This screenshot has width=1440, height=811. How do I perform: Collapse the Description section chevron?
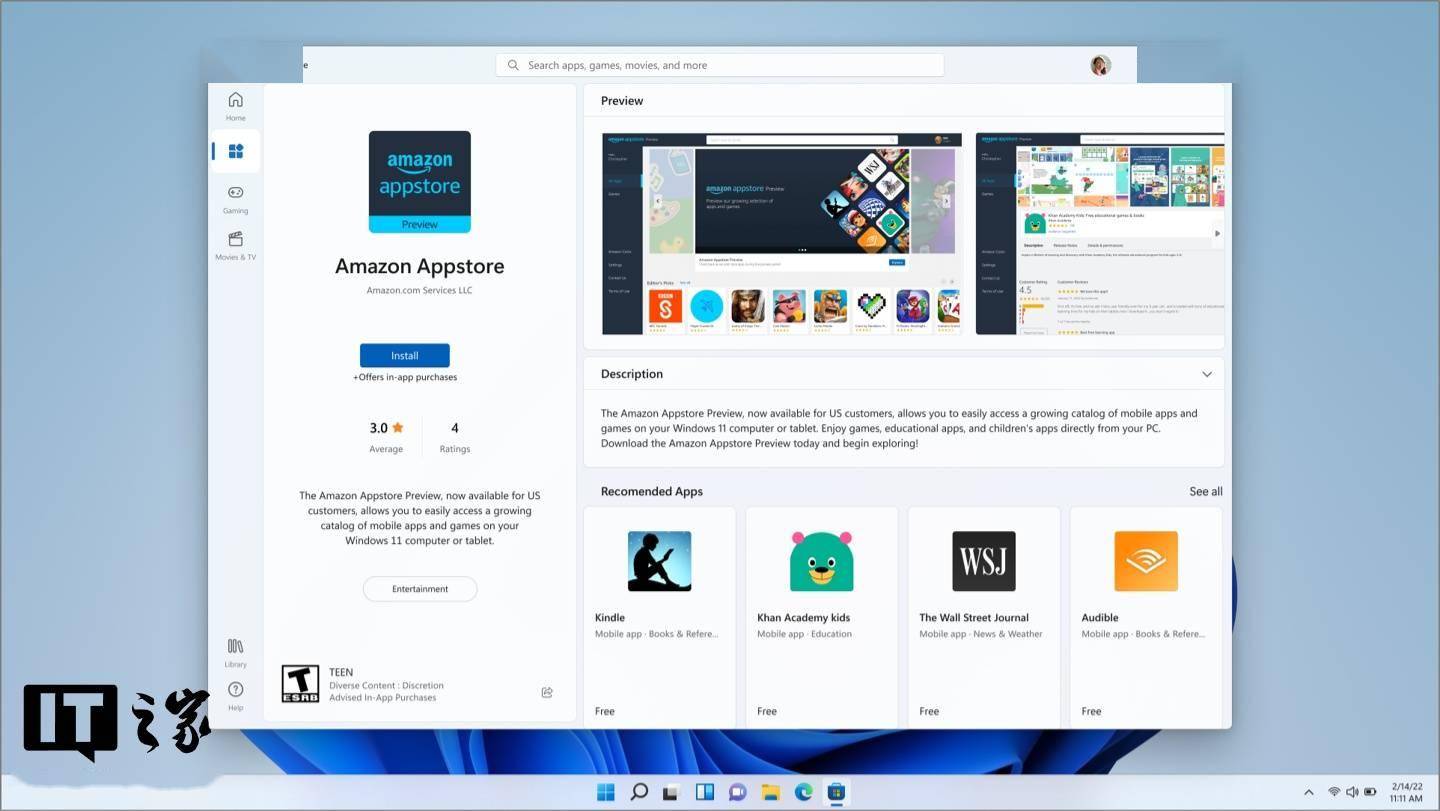[1207, 374]
